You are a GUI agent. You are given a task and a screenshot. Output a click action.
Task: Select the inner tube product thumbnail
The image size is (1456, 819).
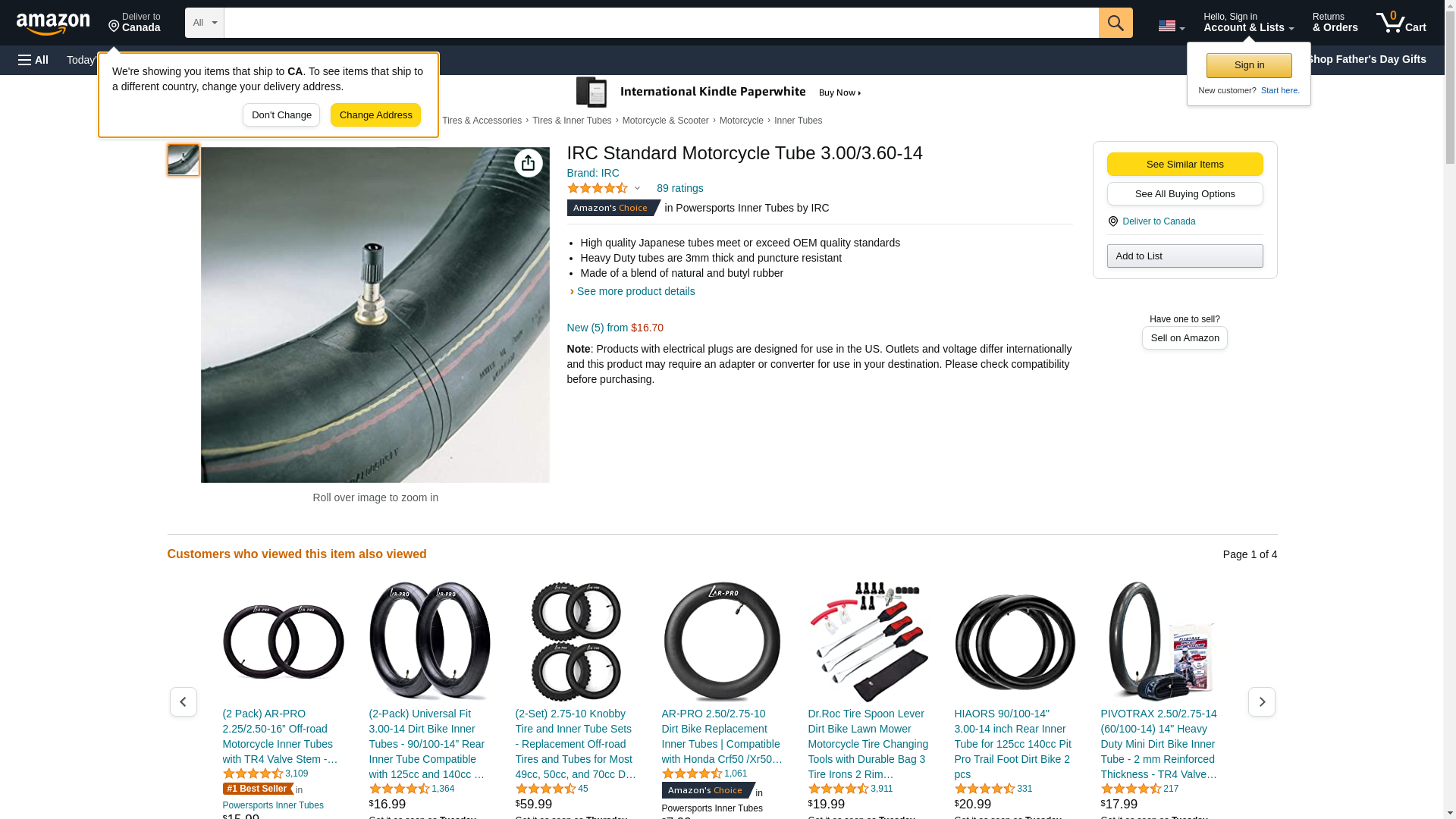[184, 160]
